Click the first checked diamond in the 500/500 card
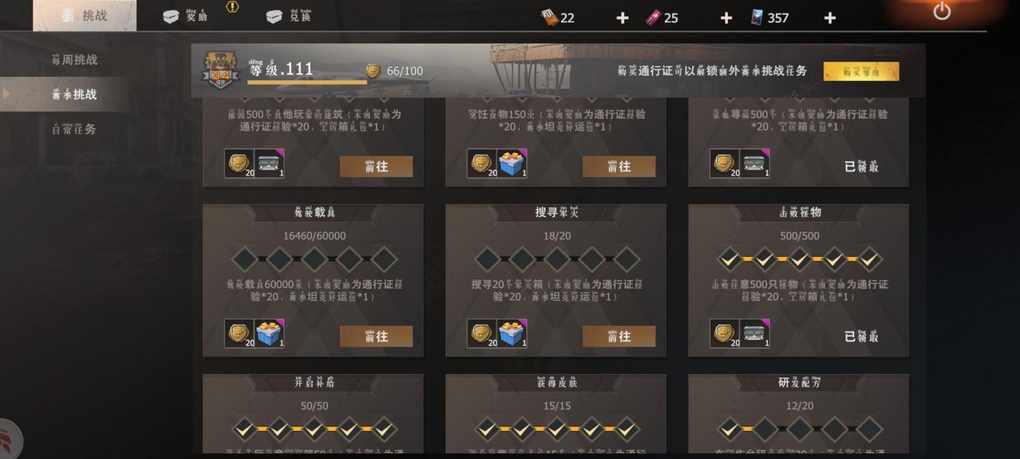This screenshot has height=459, width=1020. coord(730,259)
